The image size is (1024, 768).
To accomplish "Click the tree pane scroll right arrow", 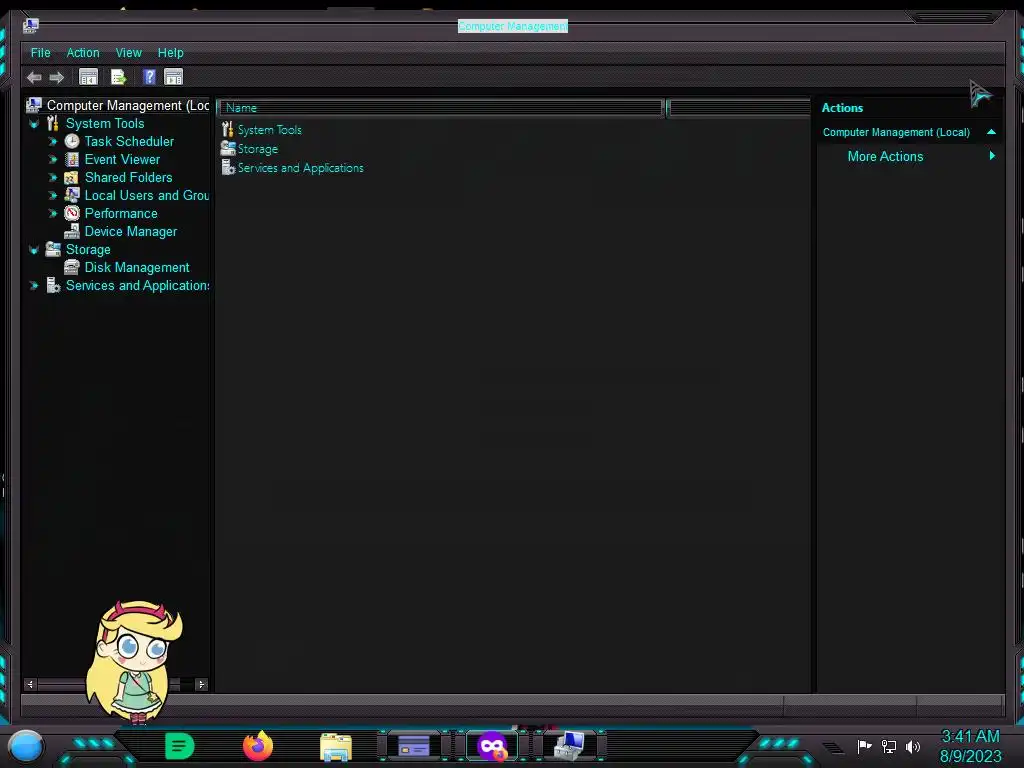I will coord(201,684).
